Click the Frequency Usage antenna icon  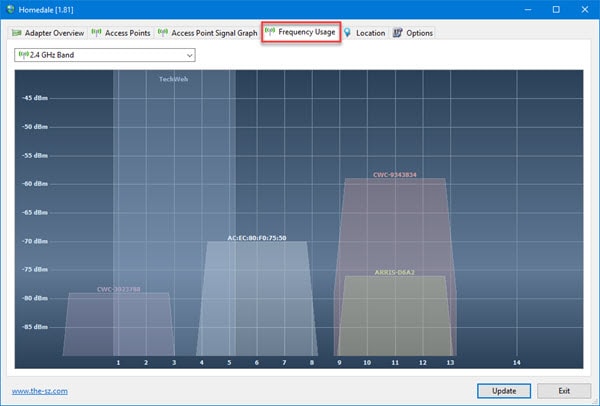270,31
